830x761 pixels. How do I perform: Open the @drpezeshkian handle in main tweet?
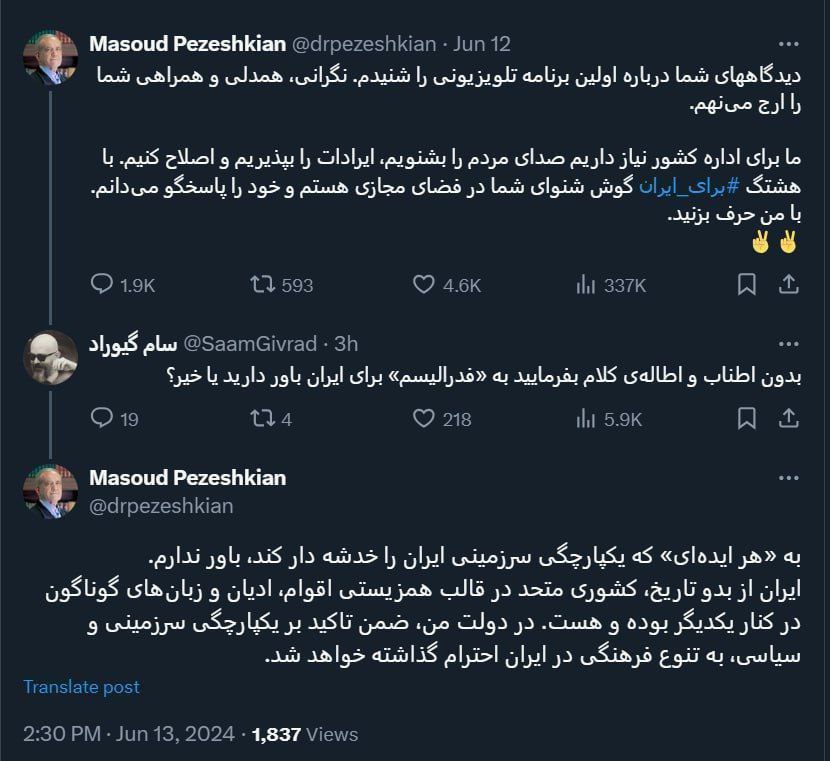pyautogui.click(x=161, y=506)
